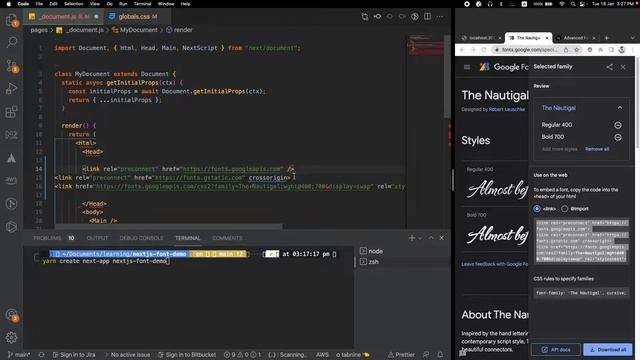Image resolution: width=640 pixels, height=360 pixels.
Task: Open Spotlight search in the macOS menu bar
Action: (x=573, y=4)
